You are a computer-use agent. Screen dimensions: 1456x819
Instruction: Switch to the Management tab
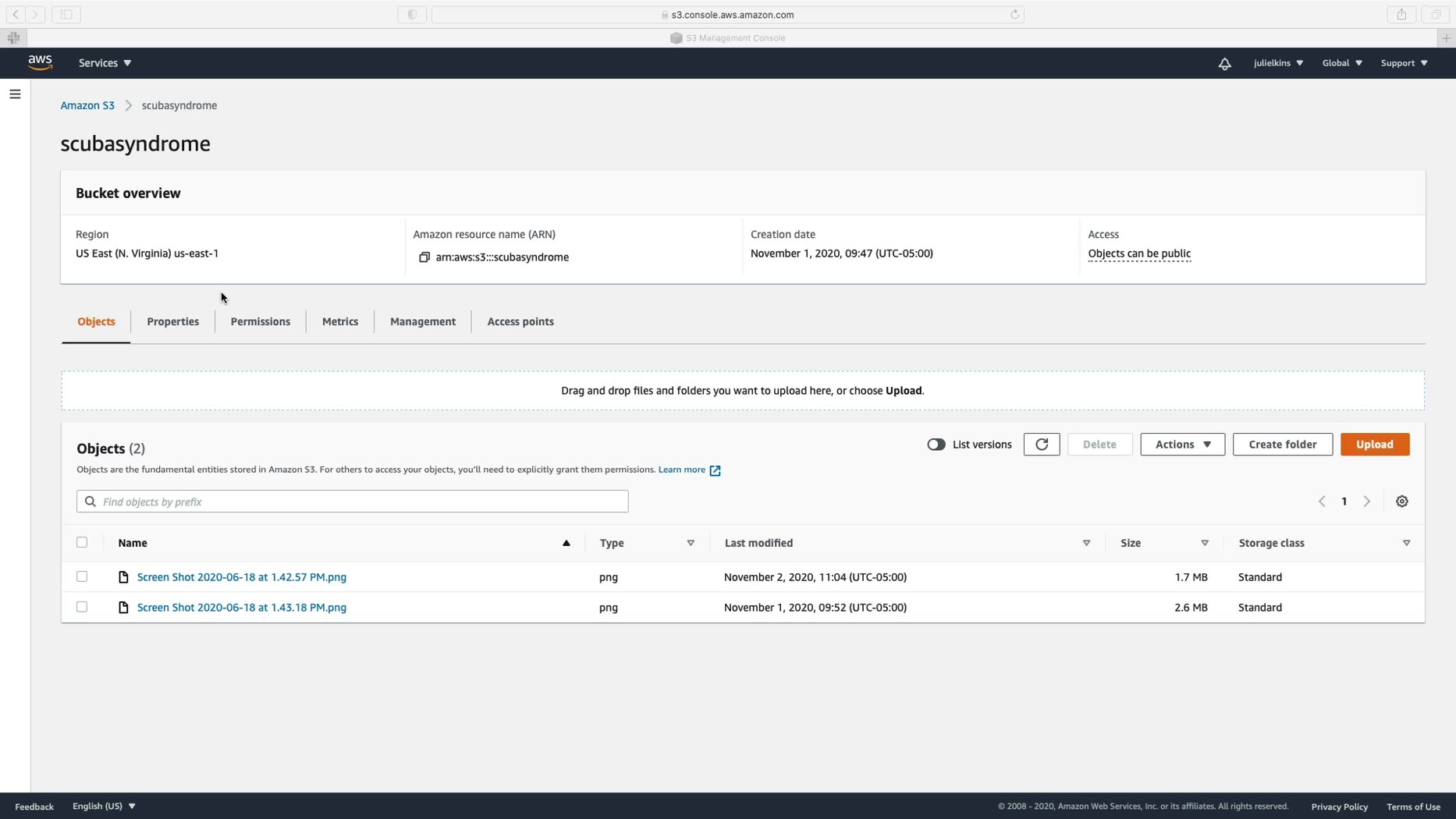click(x=423, y=321)
